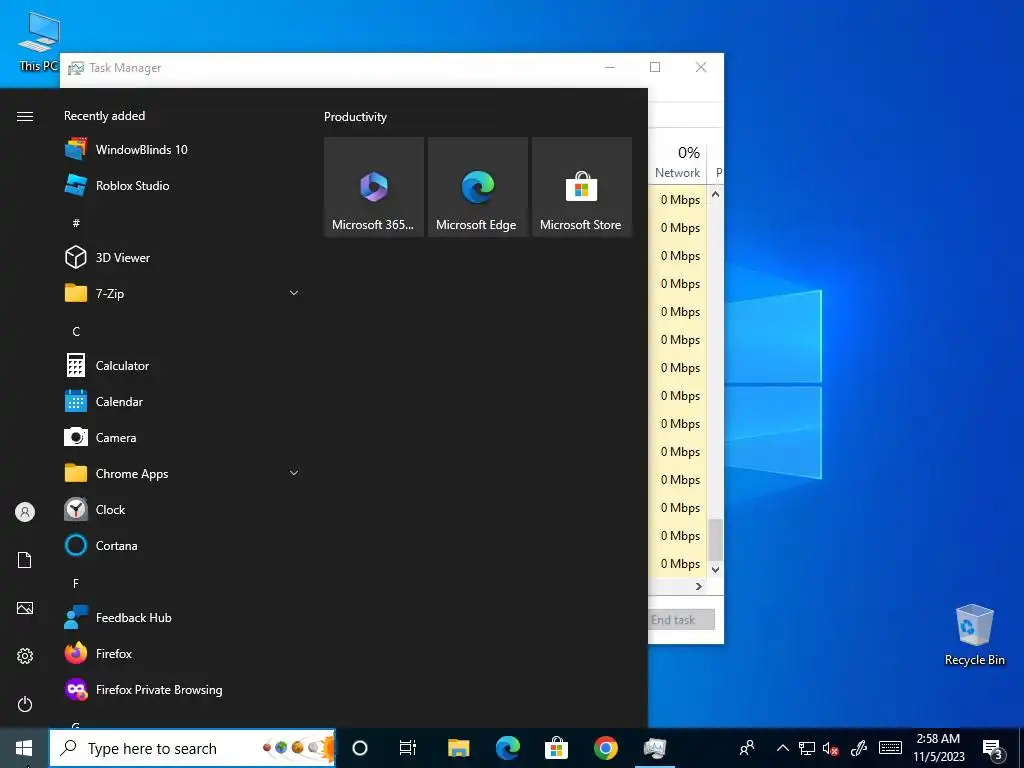
Task: Click the Productivity group heading
Action: click(355, 117)
